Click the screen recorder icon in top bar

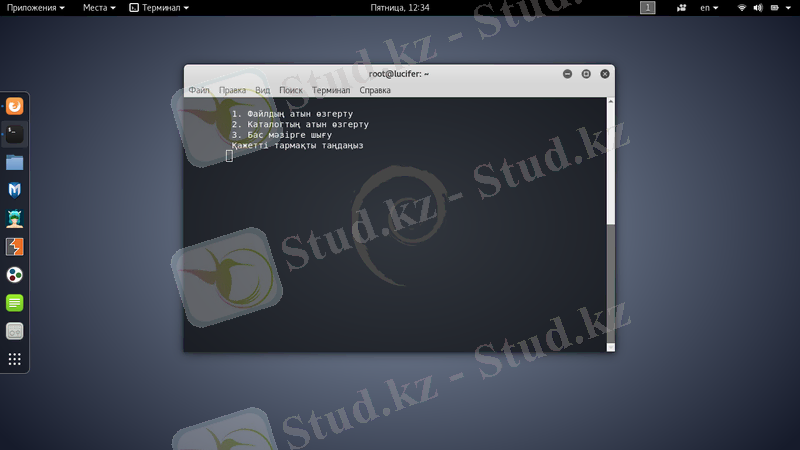tap(681, 7)
